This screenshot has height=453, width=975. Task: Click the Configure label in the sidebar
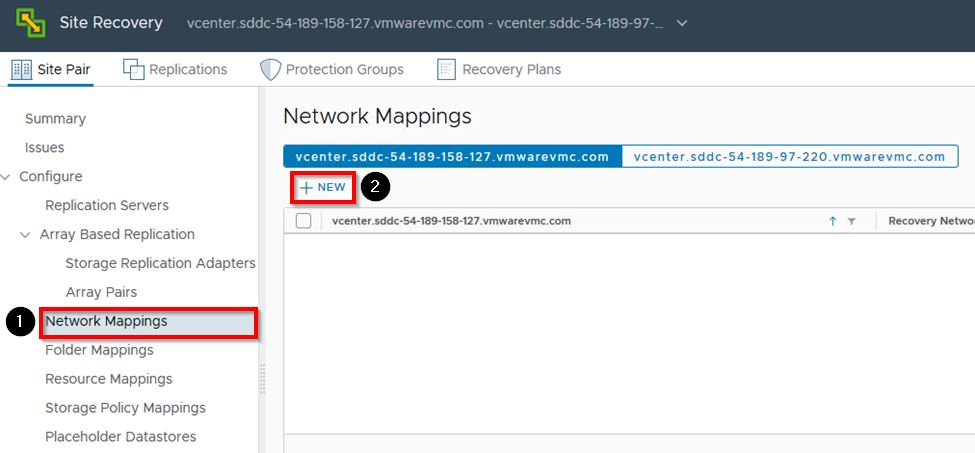(50, 176)
